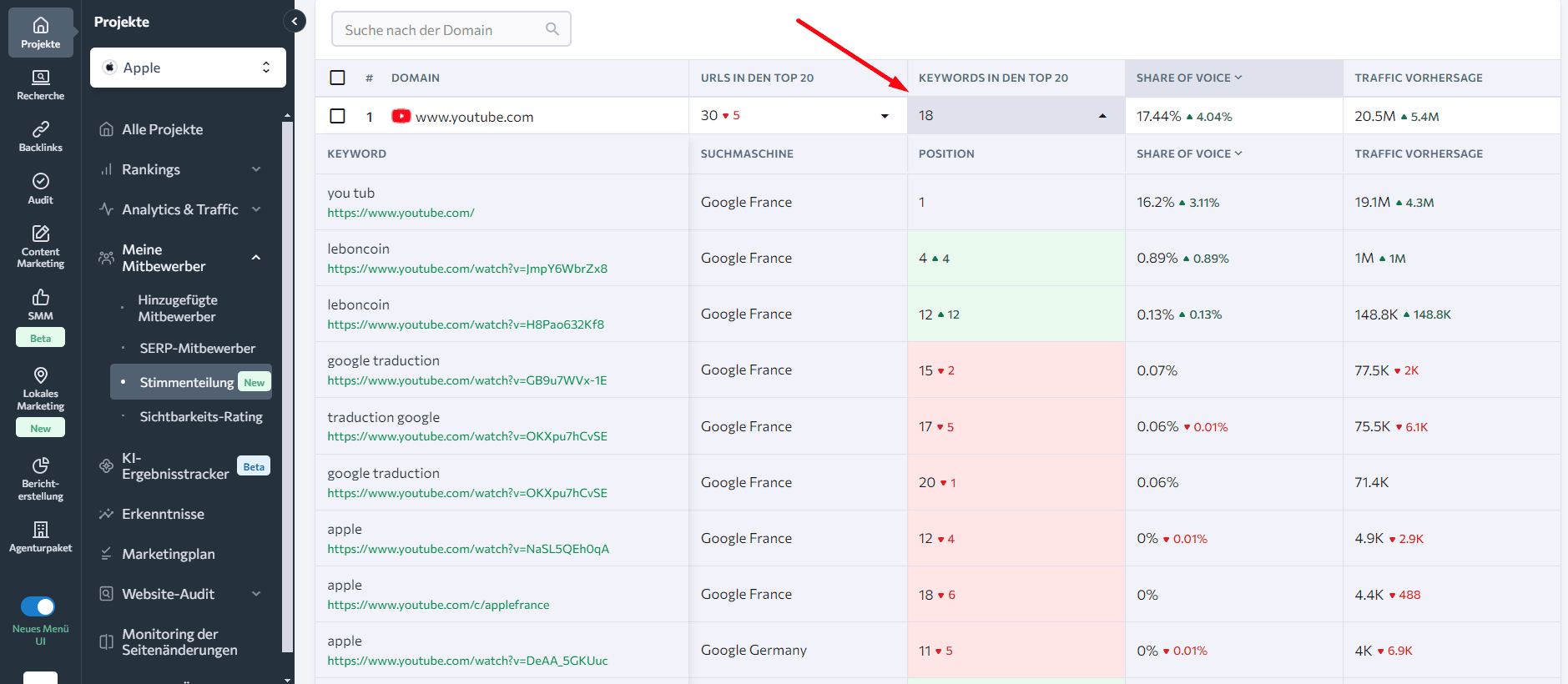Open the Apple project dropdown
Viewport: 1568px width, 684px height.
(x=188, y=68)
